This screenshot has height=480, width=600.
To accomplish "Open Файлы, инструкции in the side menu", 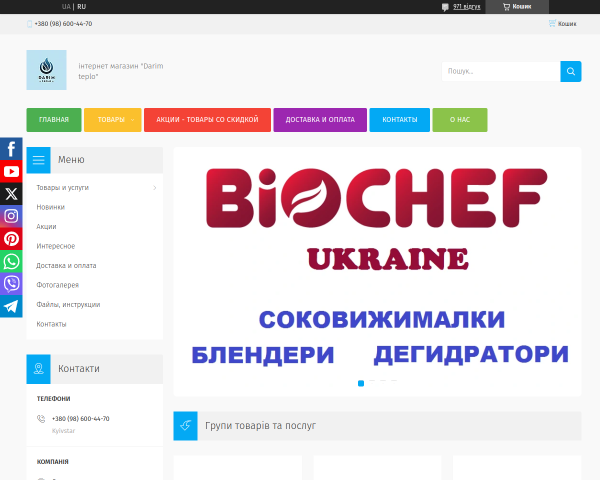I will pos(68,305).
